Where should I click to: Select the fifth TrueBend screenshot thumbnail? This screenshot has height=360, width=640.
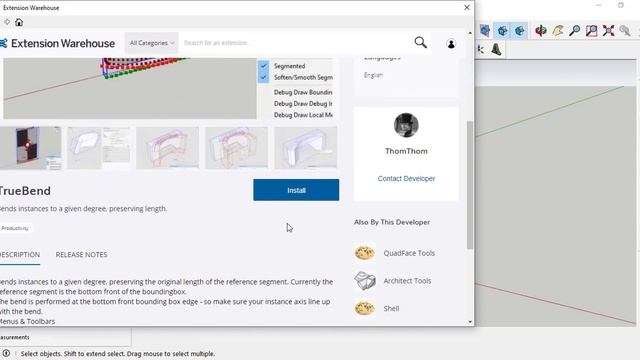[306, 148]
